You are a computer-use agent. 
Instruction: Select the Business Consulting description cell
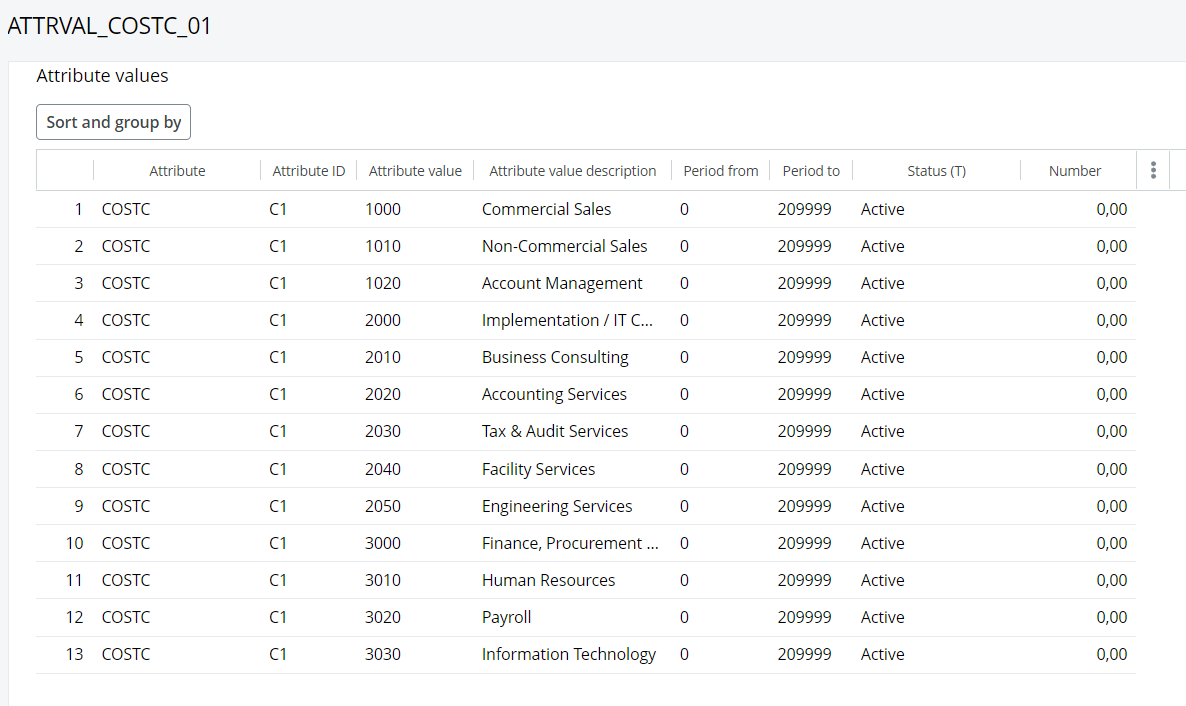point(555,357)
